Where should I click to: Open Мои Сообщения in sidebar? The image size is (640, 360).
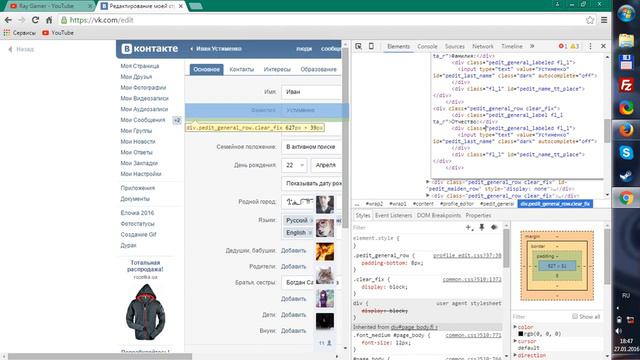(143, 120)
